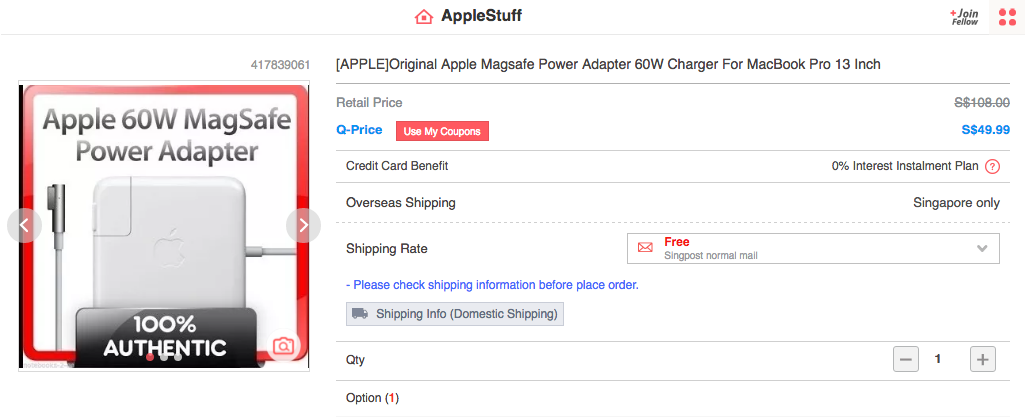Open instalment plan help question icon
The height and width of the screenshot is (417, 1026).
pos(993,166)
